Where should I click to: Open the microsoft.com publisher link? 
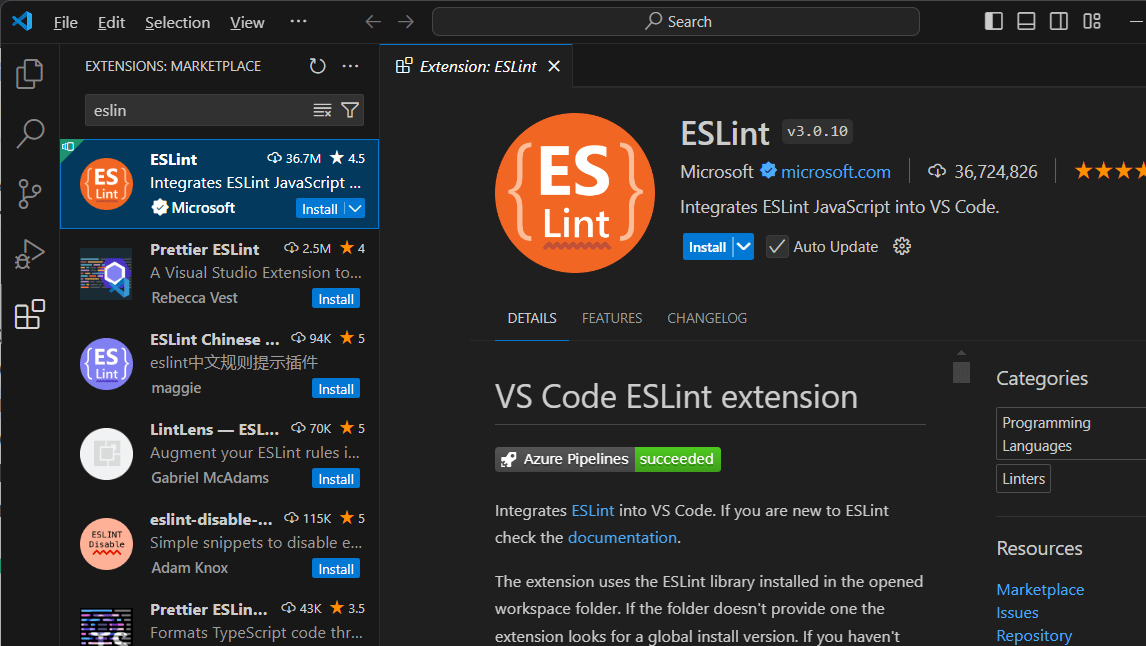(x=835, y=172)
